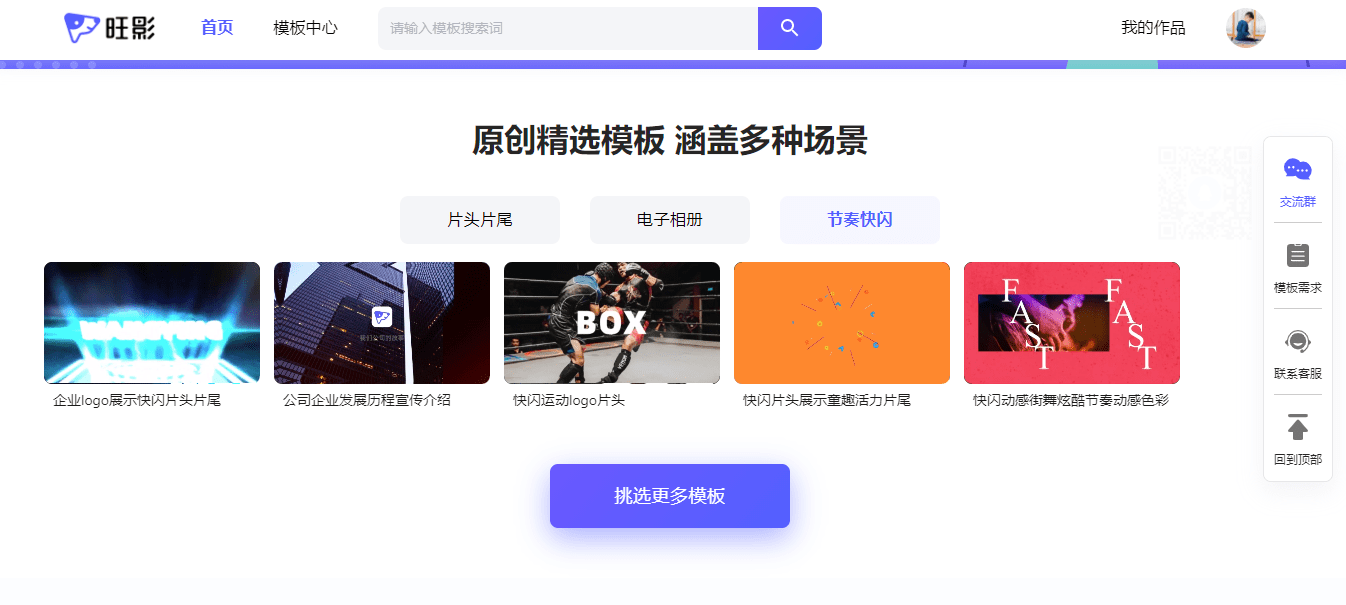Go to 首页 in navigation
The width and height of the screenshot is (1346, 605).
[x=217, y=28]
